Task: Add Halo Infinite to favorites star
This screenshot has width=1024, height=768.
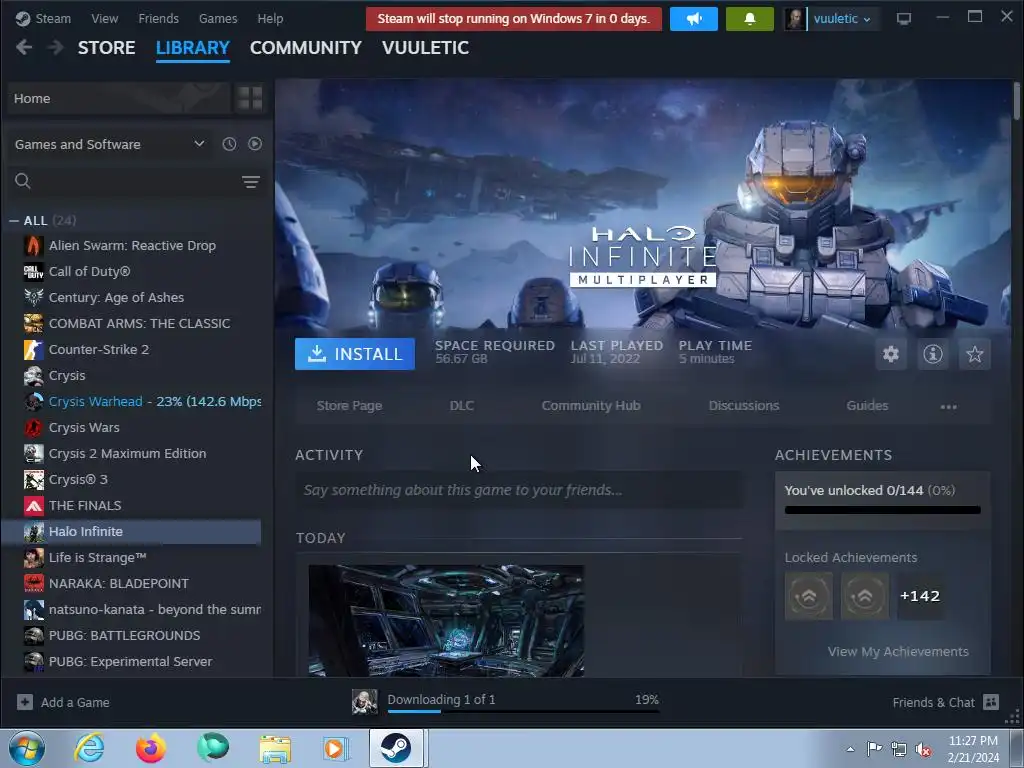Action: 974,354
